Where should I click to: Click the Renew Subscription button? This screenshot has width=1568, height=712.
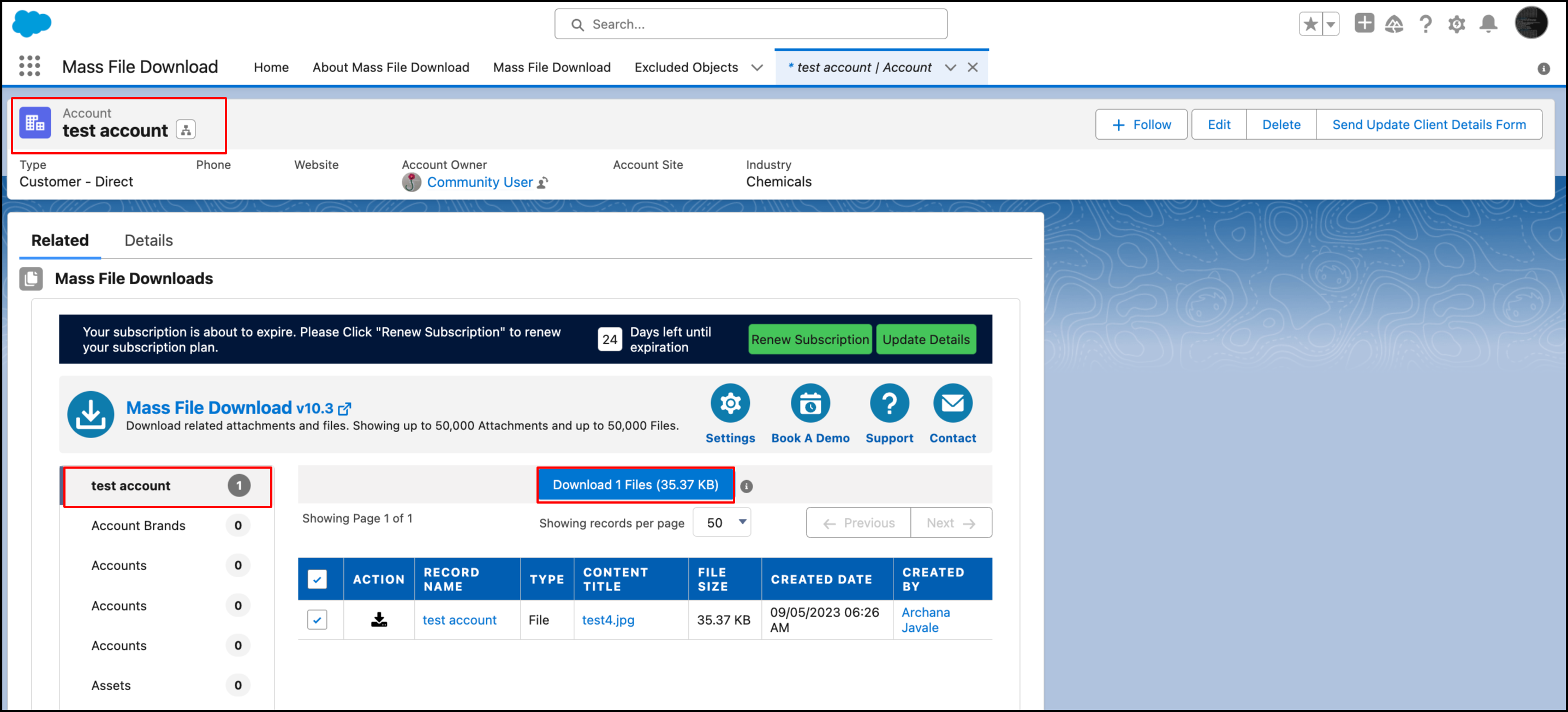click(x=809, y=339)
